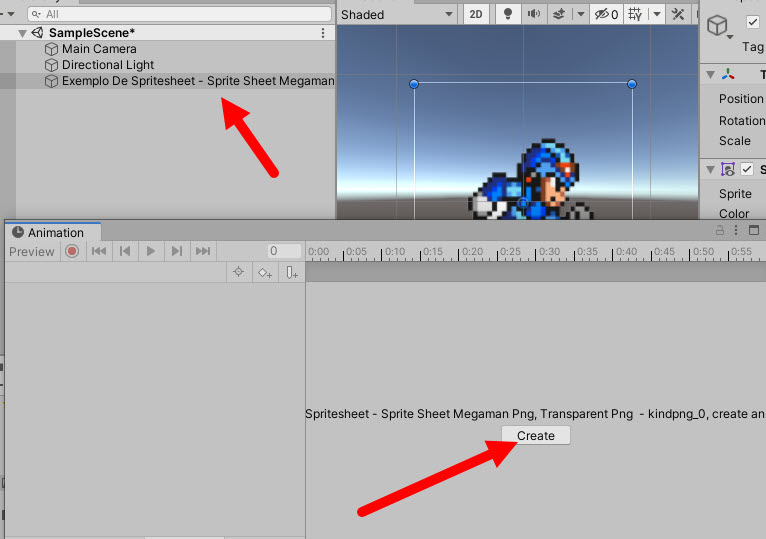The image size is (766, 539).
Task: Click timeline marker at 0:50
Action: [702, 252]
